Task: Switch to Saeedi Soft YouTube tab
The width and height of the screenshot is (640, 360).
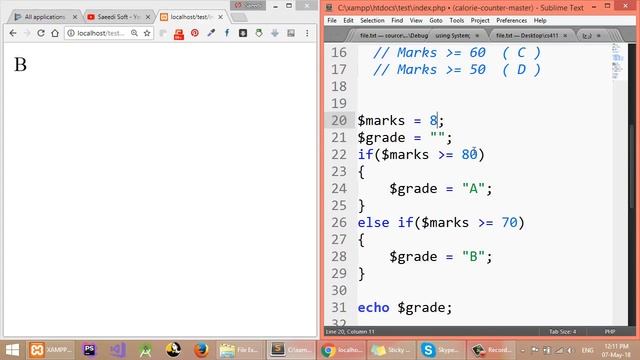Action: pos(118,17)
